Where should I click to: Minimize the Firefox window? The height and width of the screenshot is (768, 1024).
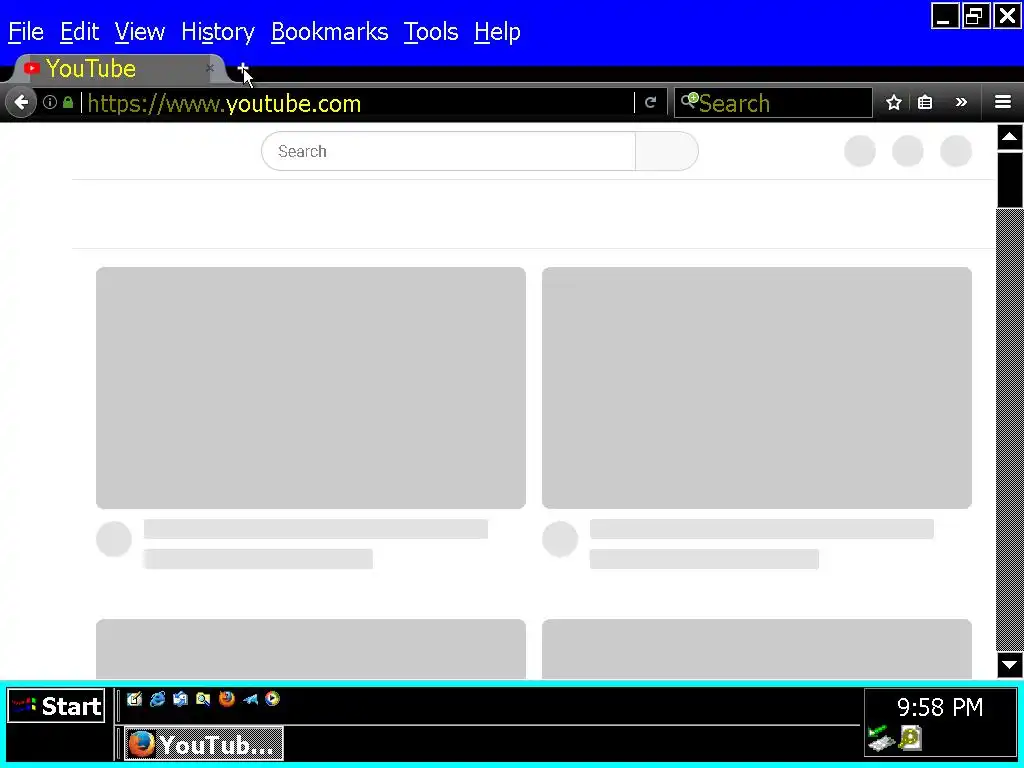point(944,16)
